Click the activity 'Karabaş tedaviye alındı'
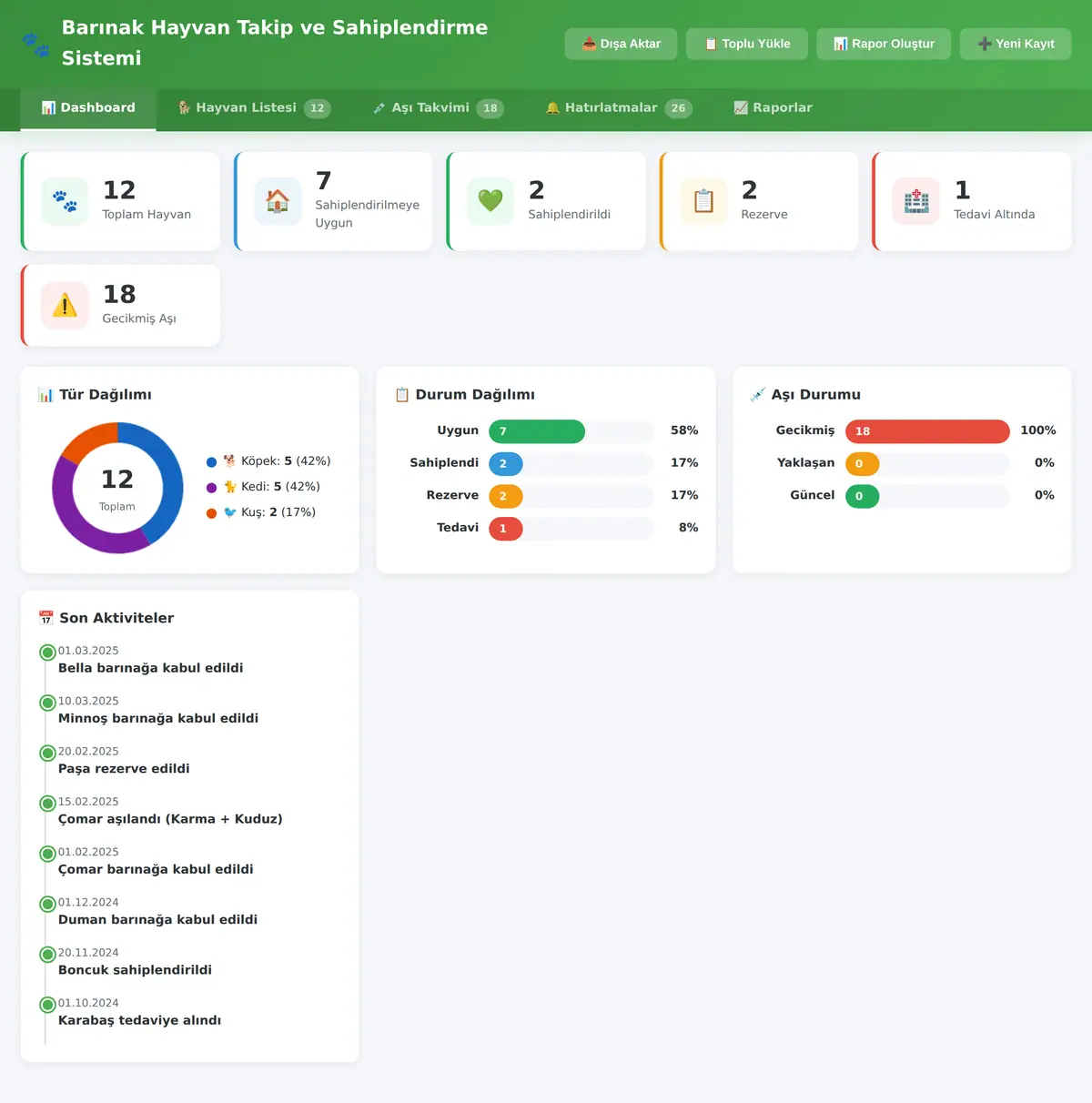This screenshot has height=1103, width=1092. (139, 1020)
